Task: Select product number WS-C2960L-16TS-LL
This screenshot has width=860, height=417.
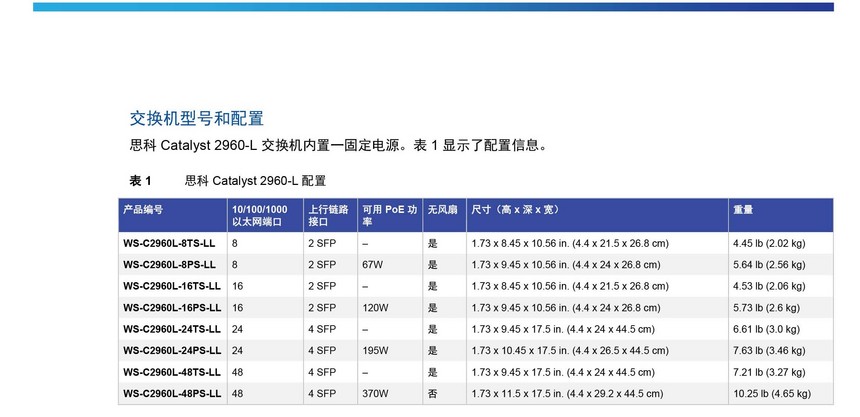Action: (172, 286)
